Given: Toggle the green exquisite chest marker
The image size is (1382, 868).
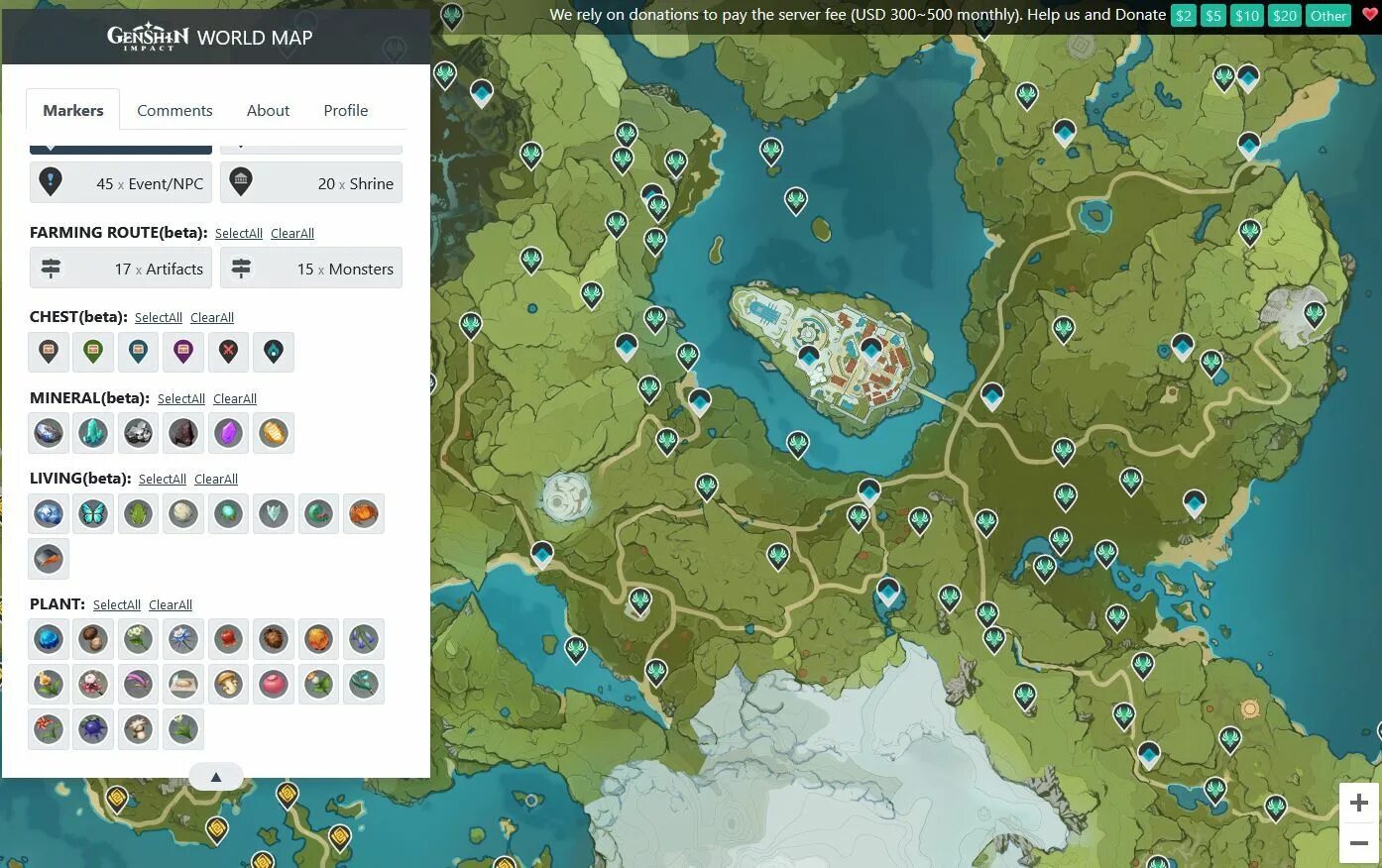Looking at the screenshot, I should point(93,352).
